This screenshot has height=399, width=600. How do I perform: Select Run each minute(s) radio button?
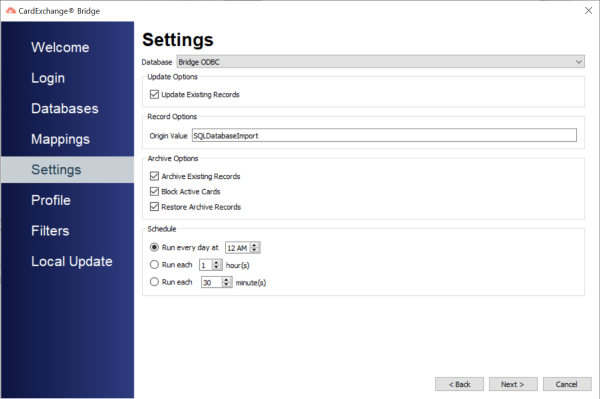click(154, 282)
